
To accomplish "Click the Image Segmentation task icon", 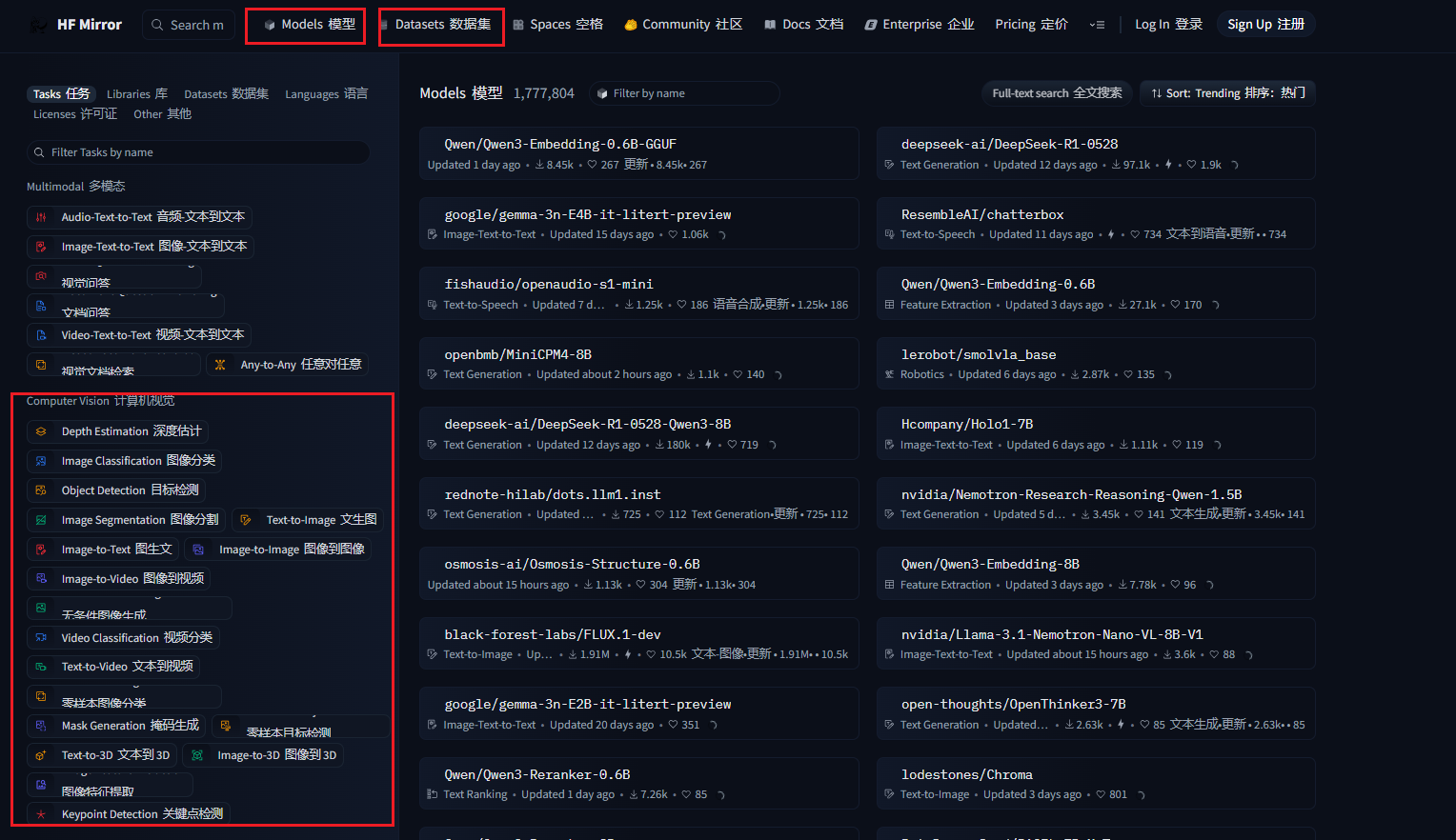I will 41,520.
